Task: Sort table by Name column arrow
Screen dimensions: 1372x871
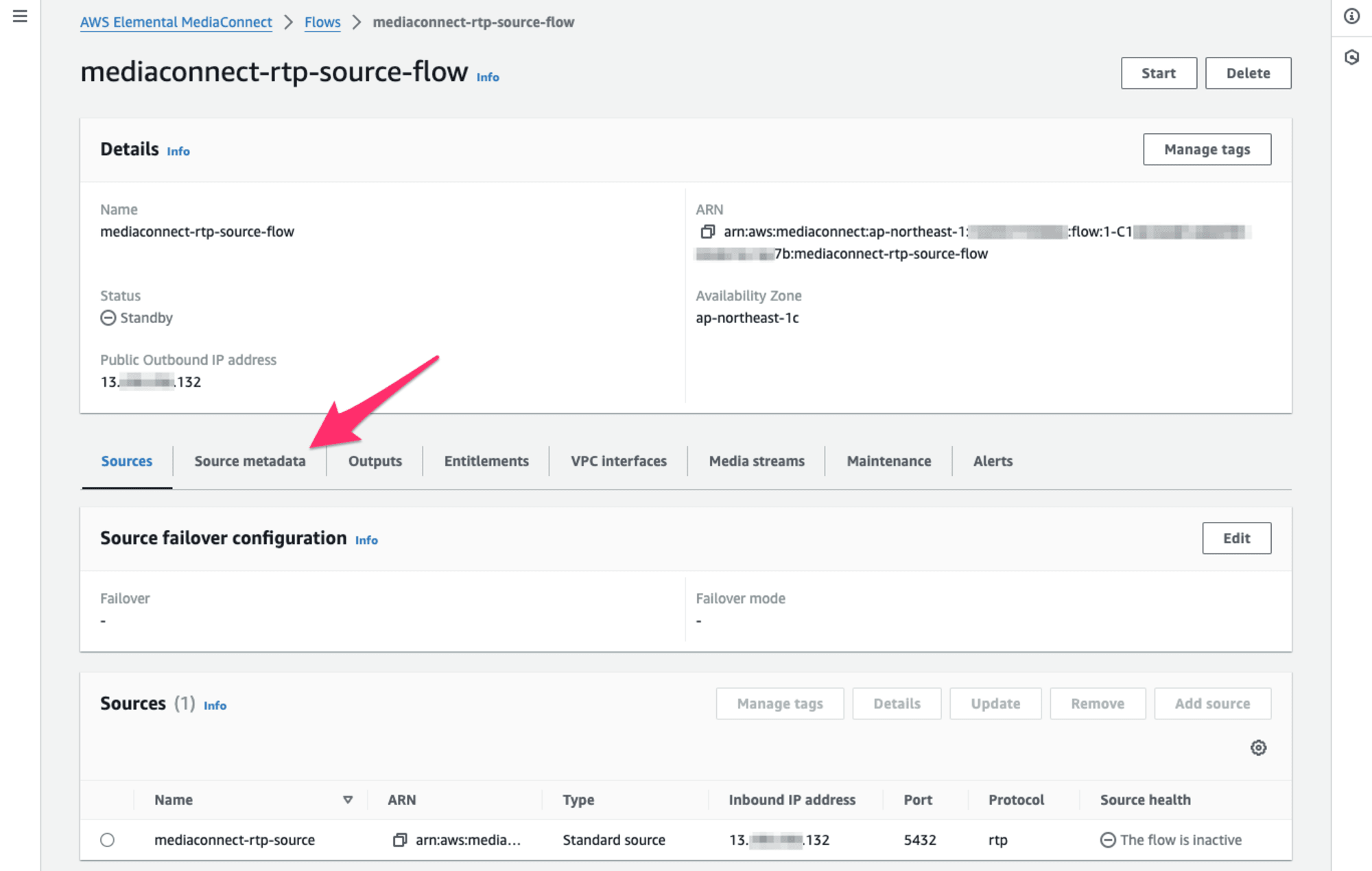Action: (x=348, y=800)
